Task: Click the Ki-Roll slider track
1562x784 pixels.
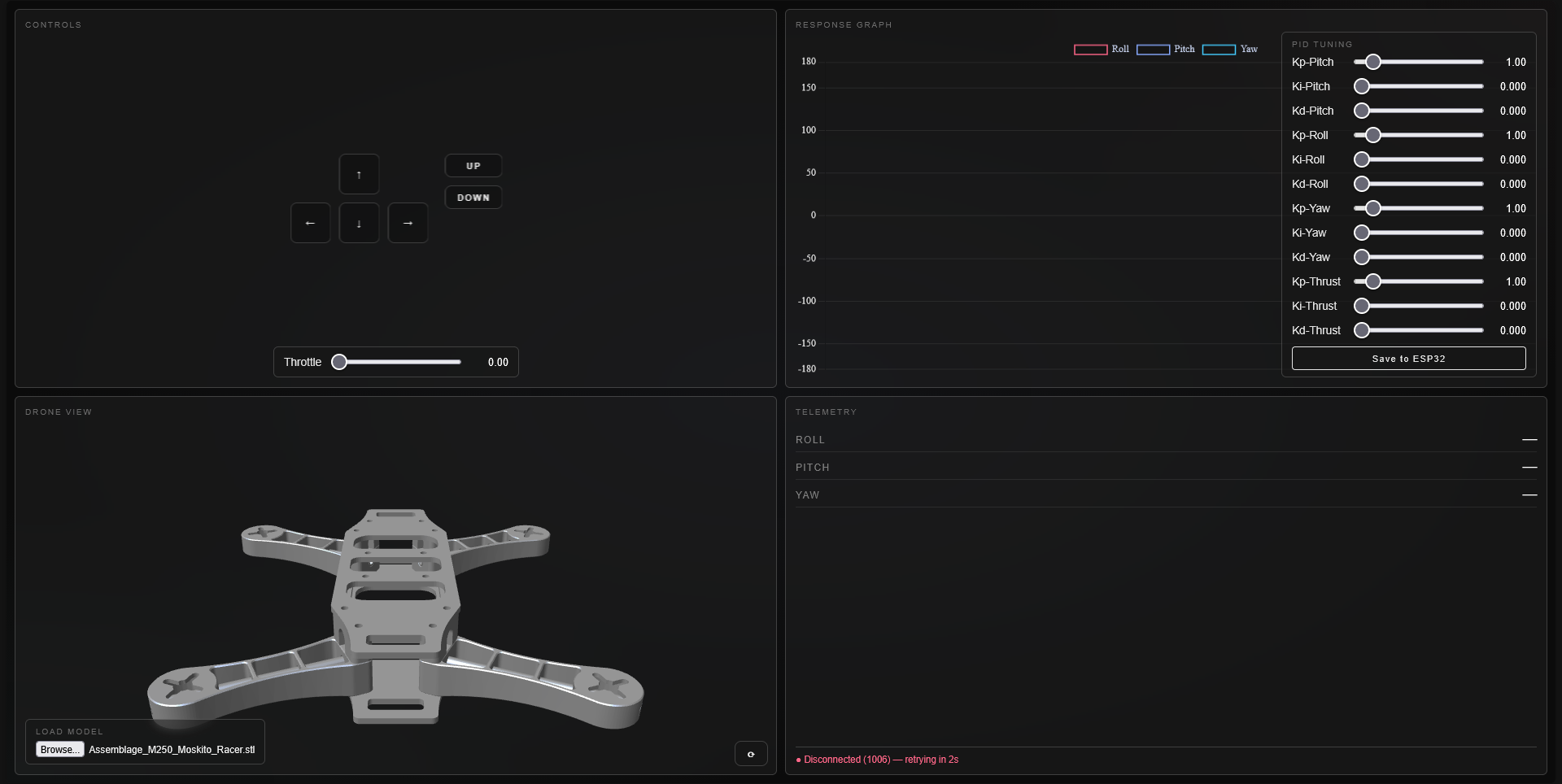Action: (1419, 159)
